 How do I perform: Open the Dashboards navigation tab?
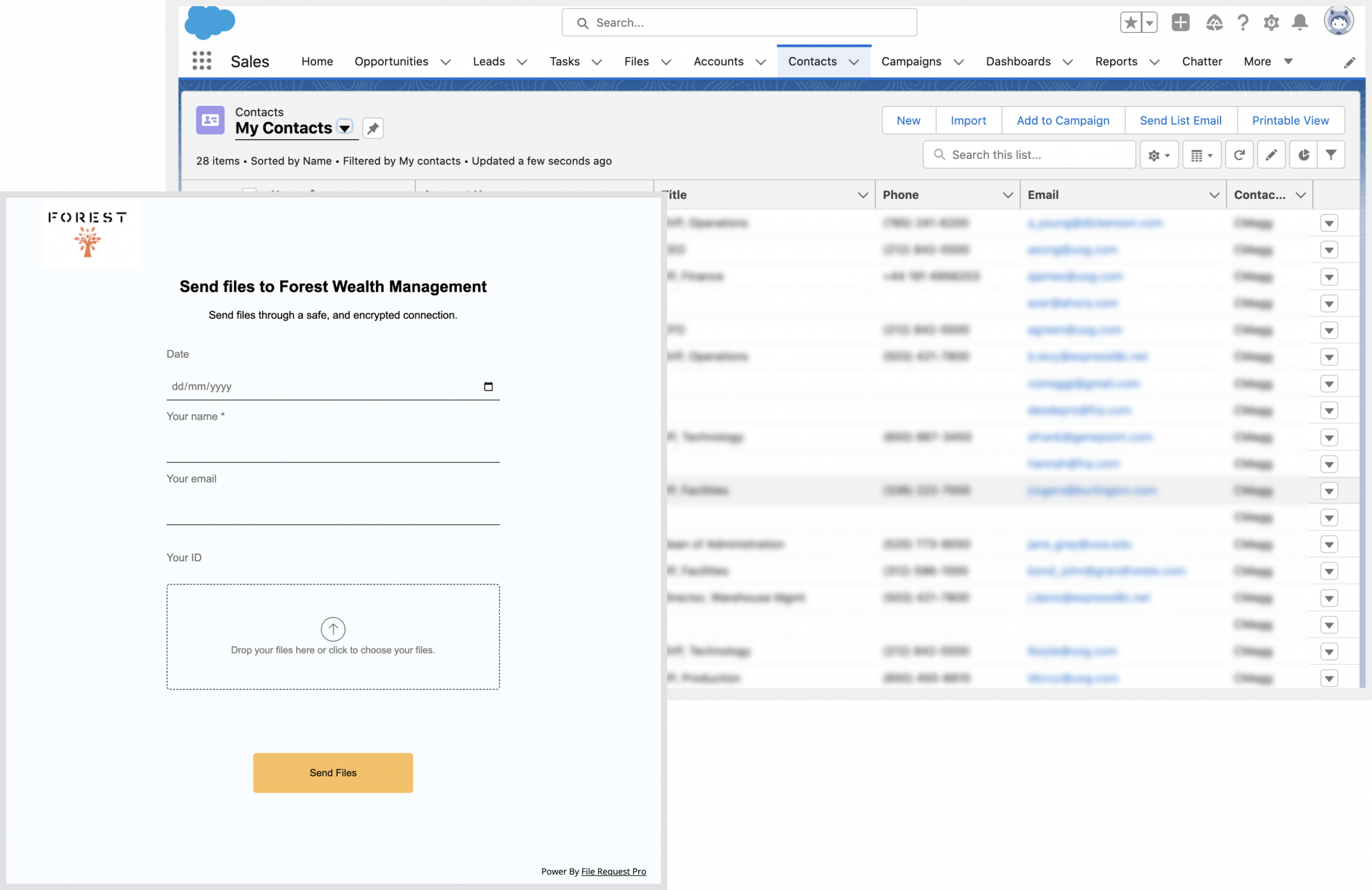coord(1019,61)
